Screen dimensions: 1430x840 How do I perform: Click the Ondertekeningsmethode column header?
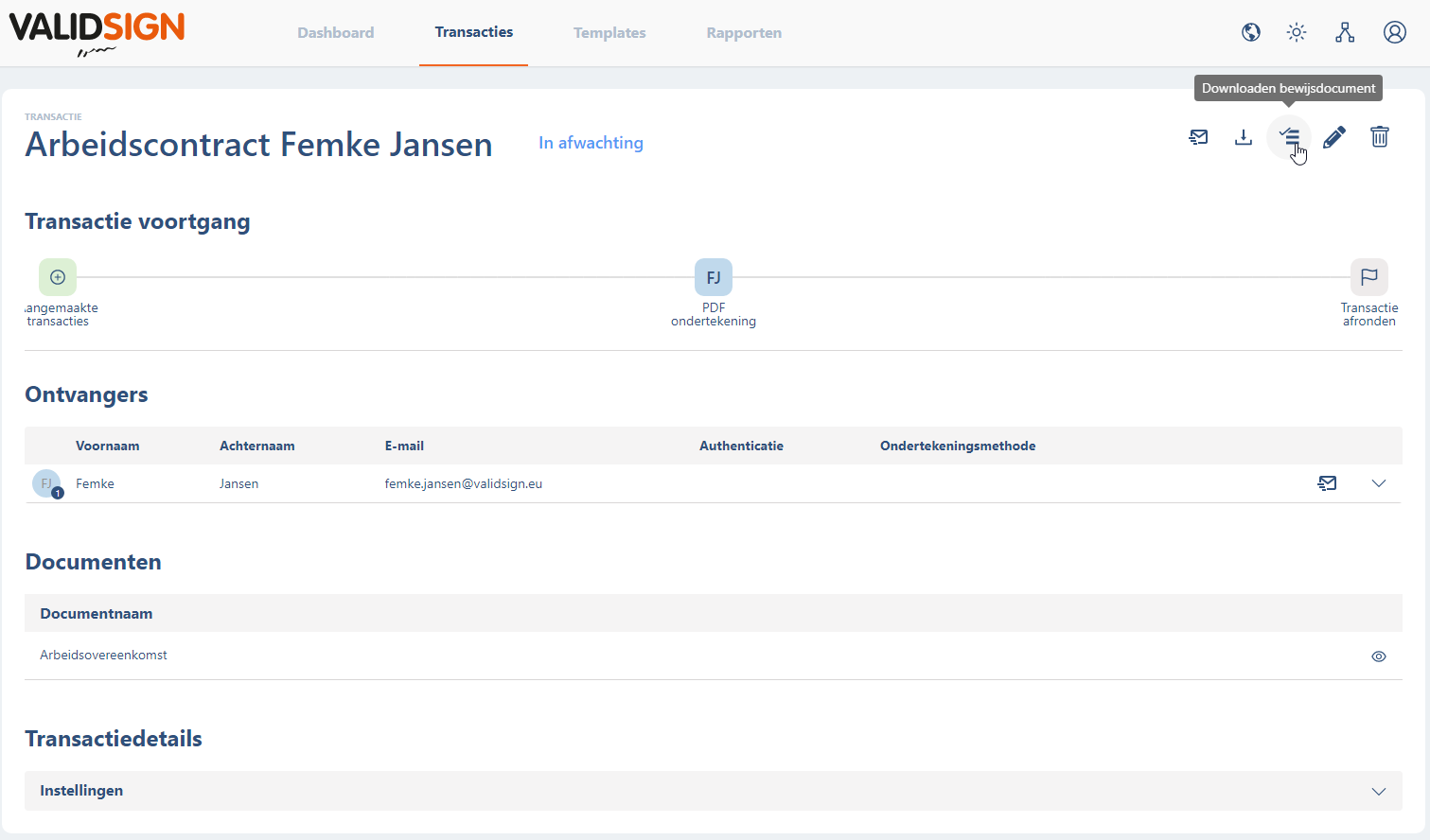coord(958,446)
